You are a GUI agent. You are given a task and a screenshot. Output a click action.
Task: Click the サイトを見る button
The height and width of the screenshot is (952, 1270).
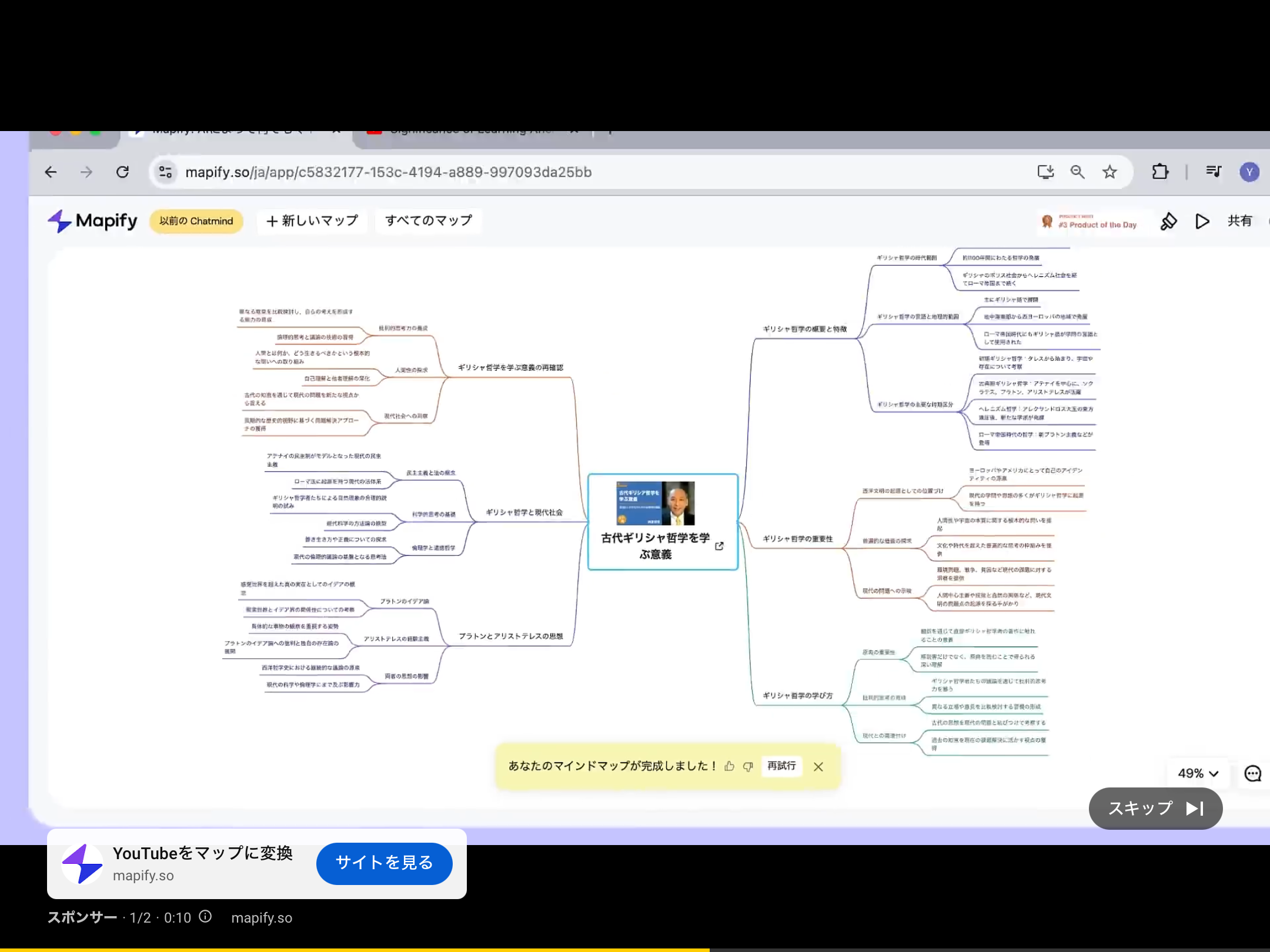pyautogui.click(x=384, y=863)
